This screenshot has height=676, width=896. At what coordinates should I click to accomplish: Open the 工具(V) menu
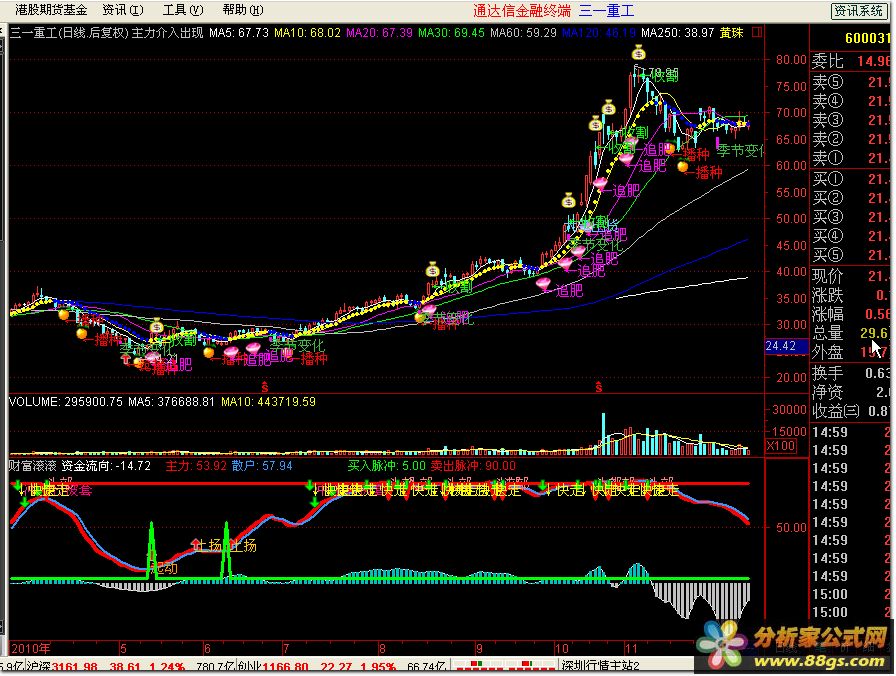183,10
